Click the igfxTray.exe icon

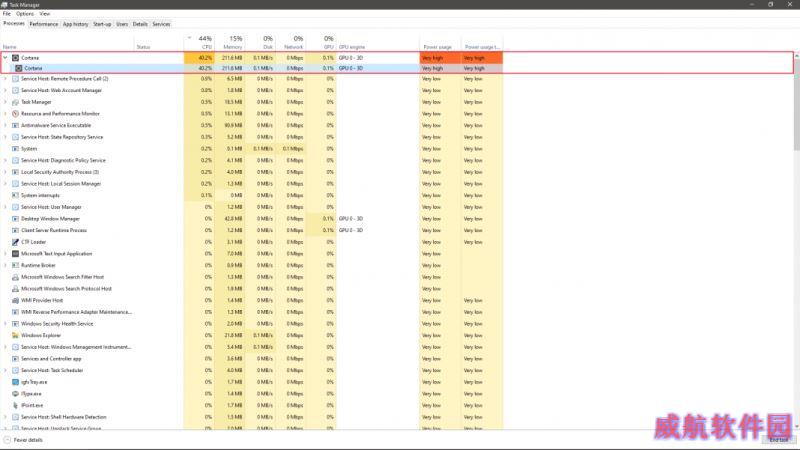pos(15,382)
